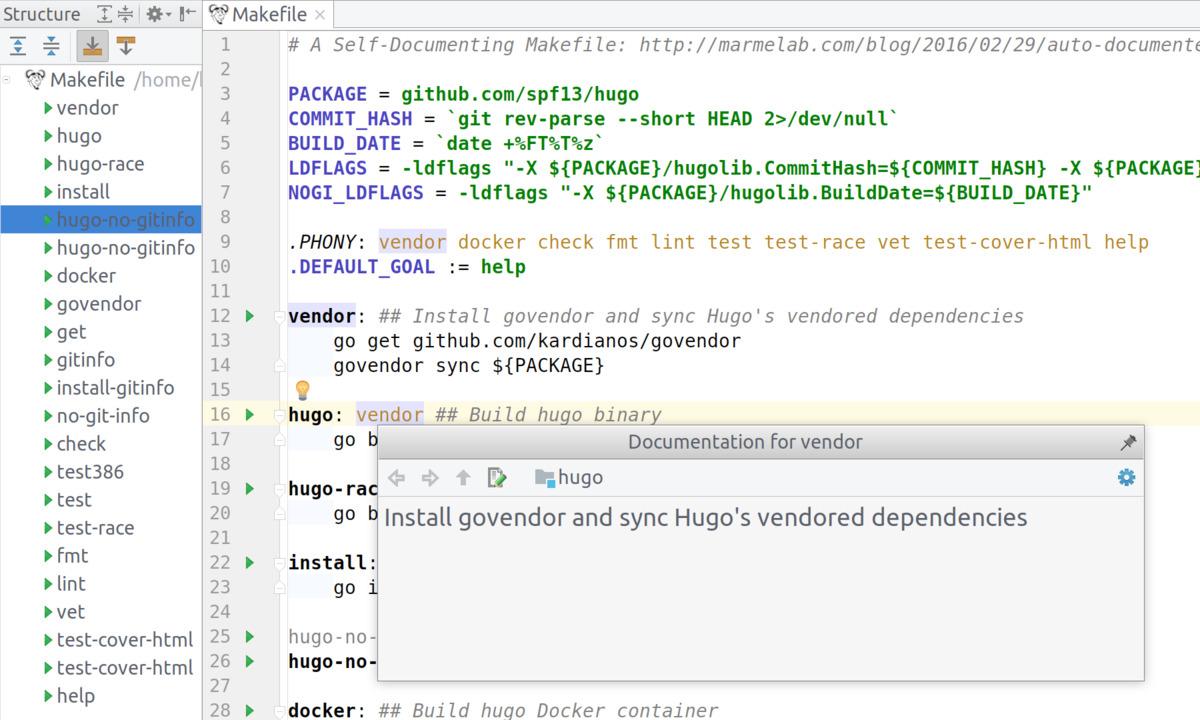Click the run gutter arrow on line 28
Screen dimensions: 1200x720
(x=250, y=710)
